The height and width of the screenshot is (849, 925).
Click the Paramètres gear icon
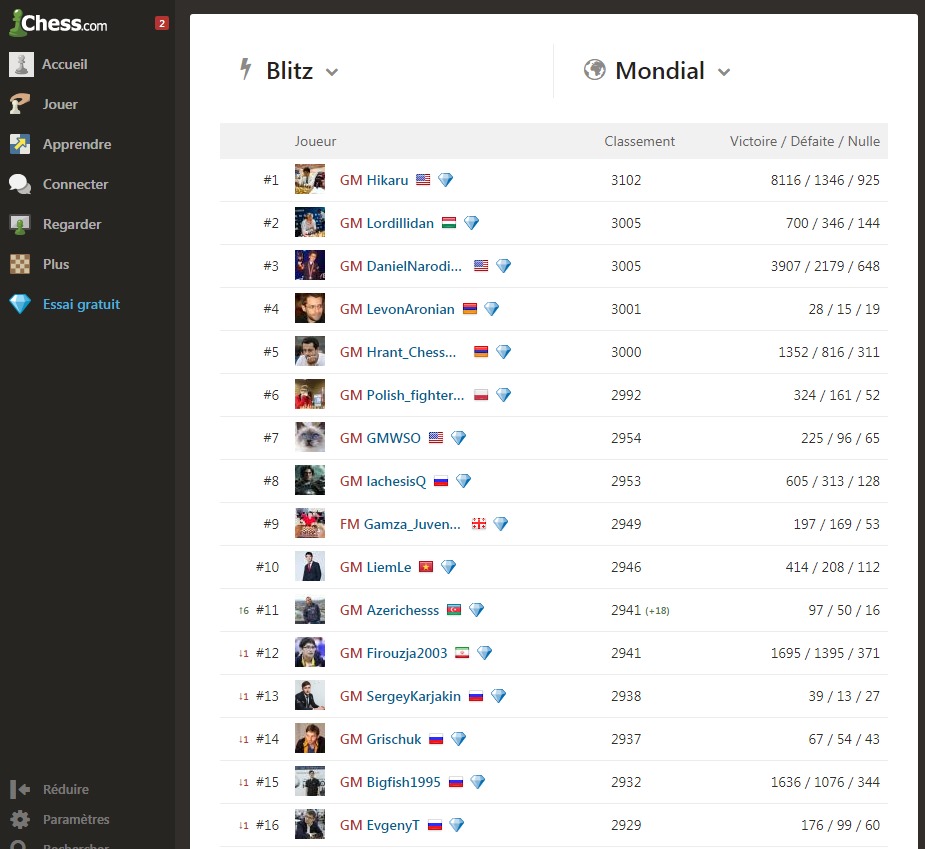(20, 819)
